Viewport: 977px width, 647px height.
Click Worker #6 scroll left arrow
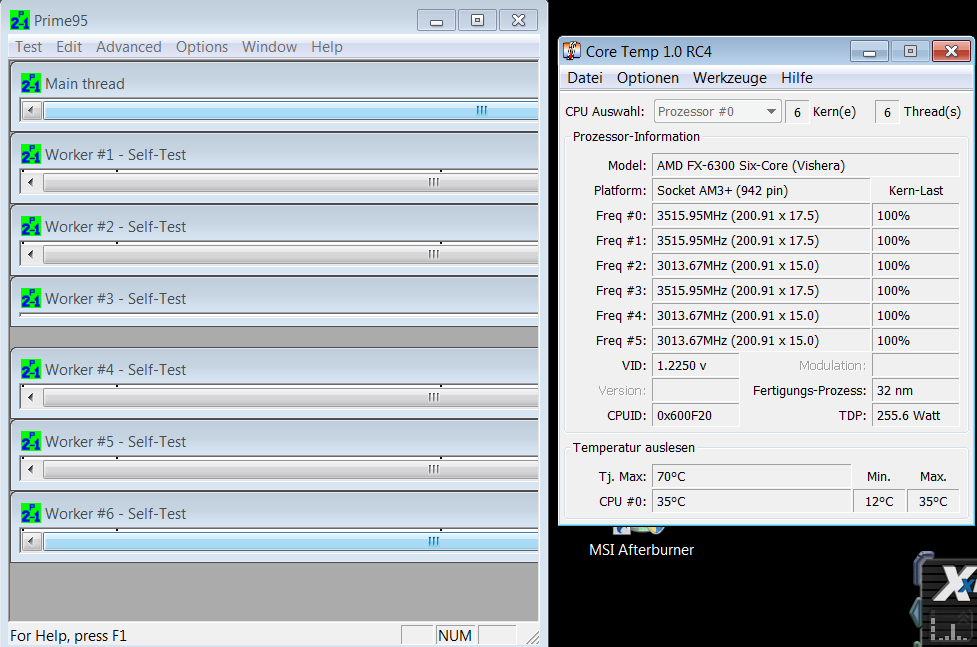pos(31,542)
